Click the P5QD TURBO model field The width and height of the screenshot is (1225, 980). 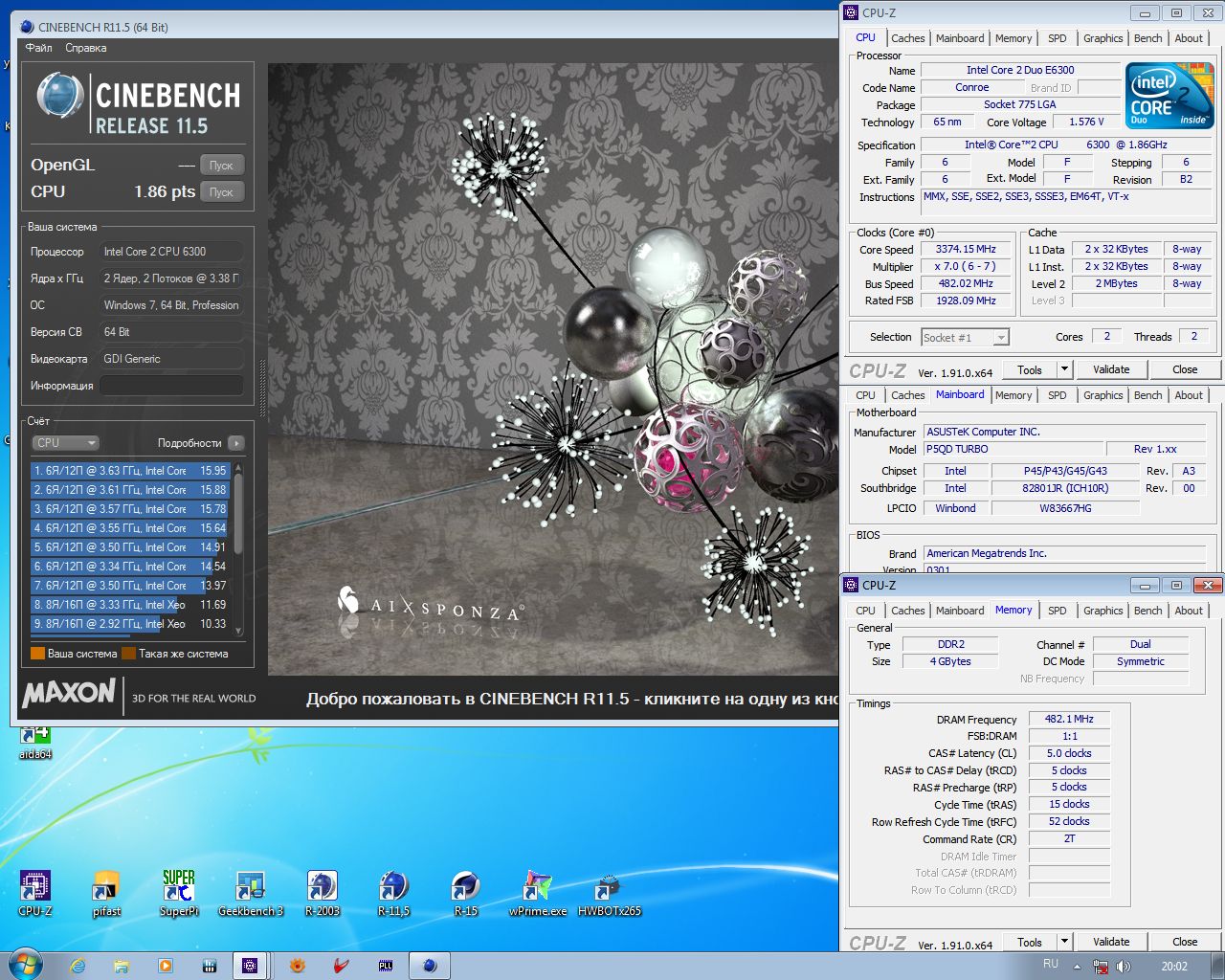(1012, 449)
